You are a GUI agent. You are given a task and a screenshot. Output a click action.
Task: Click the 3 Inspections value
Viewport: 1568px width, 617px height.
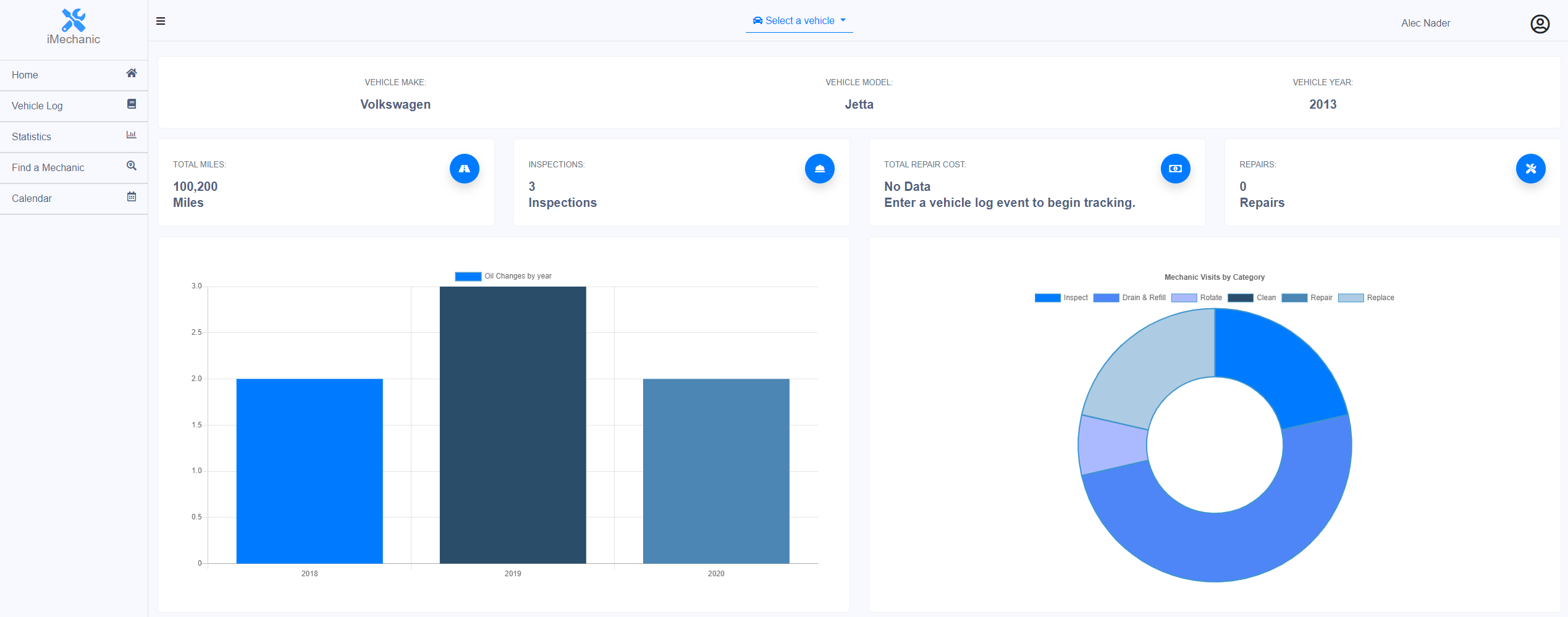click(562, 195)
